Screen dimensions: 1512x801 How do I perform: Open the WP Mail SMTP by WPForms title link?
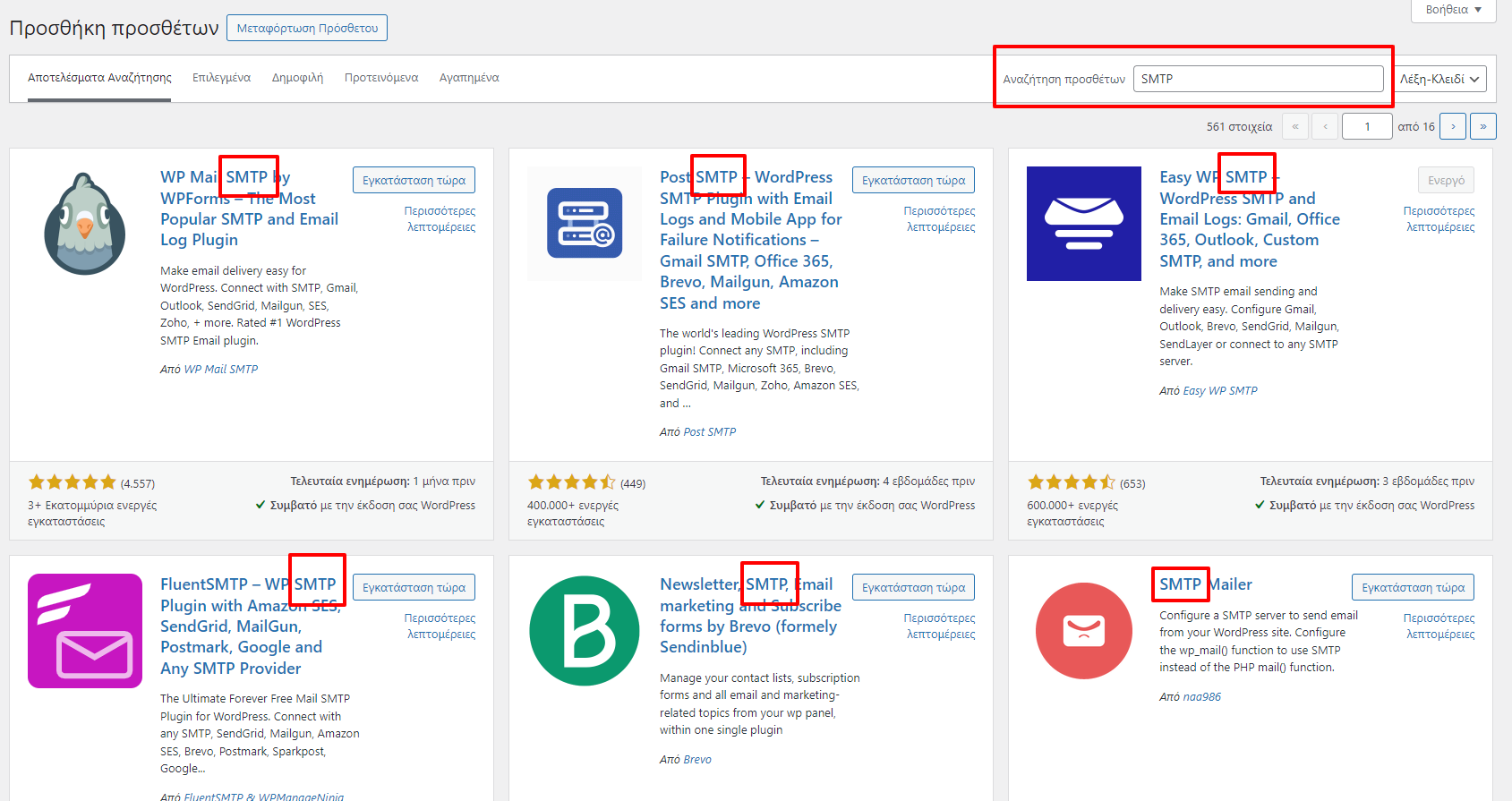point(249,209)
